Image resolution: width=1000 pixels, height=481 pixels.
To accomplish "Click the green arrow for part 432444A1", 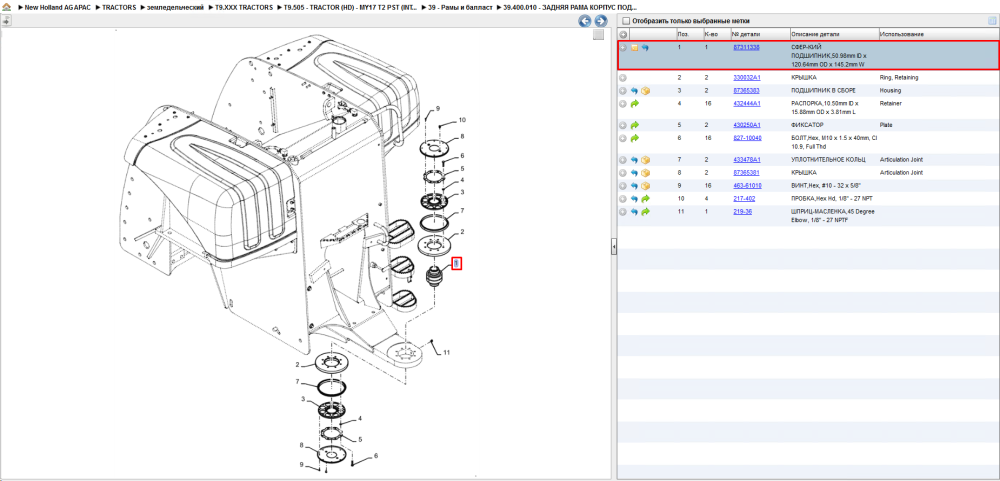I will point(635,103).
